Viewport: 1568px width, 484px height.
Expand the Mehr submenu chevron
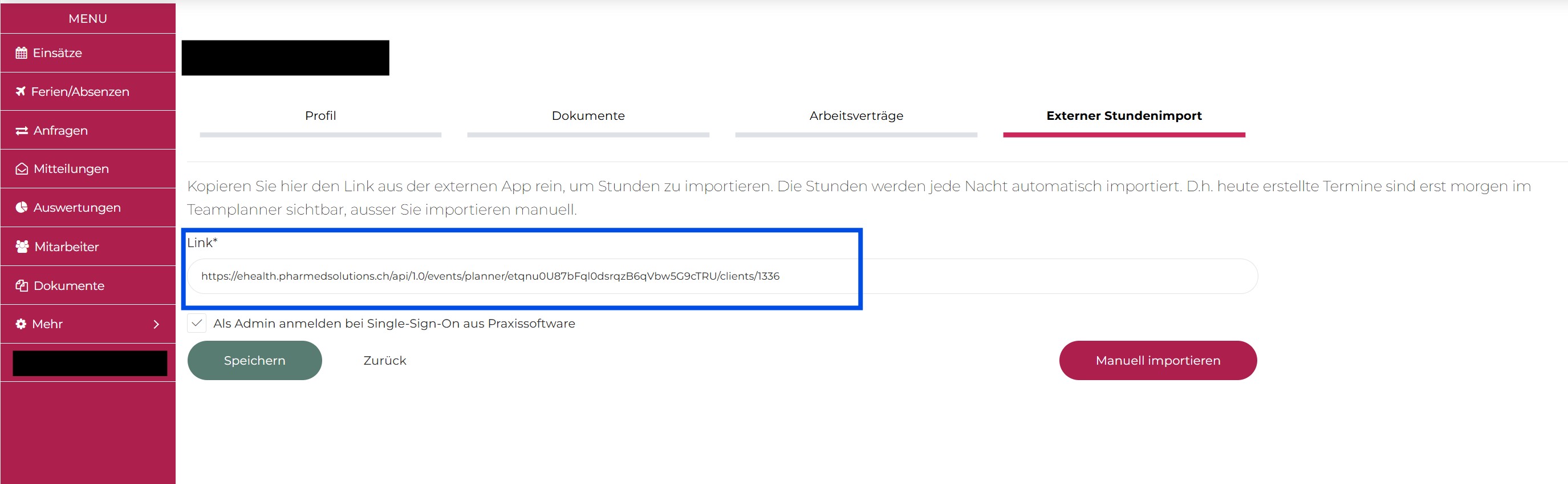coord(156,324)
